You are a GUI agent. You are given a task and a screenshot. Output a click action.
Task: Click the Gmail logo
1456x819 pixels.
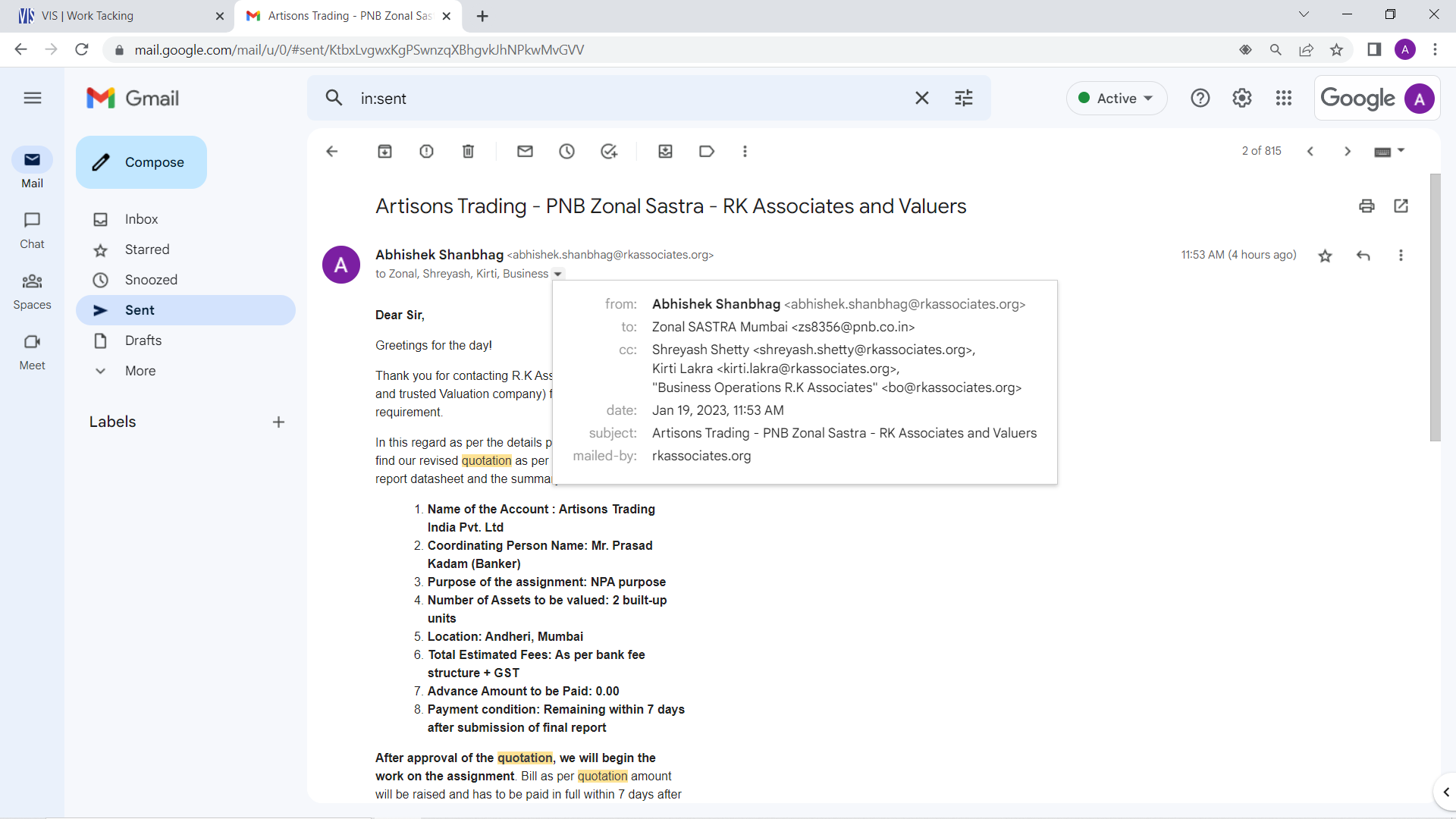[x=133, y=98]
